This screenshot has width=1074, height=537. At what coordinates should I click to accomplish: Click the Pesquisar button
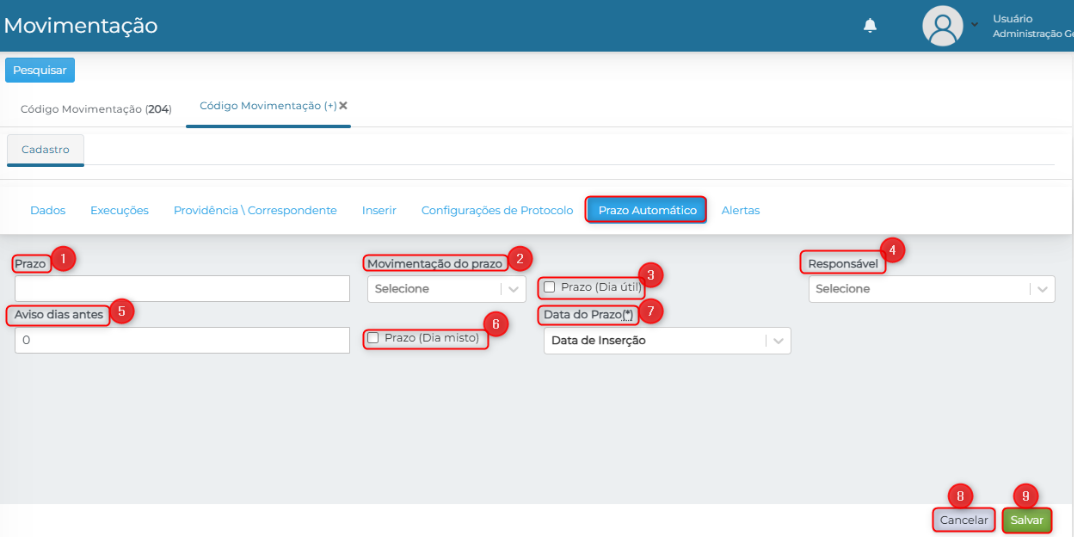[x=40, y=70]
